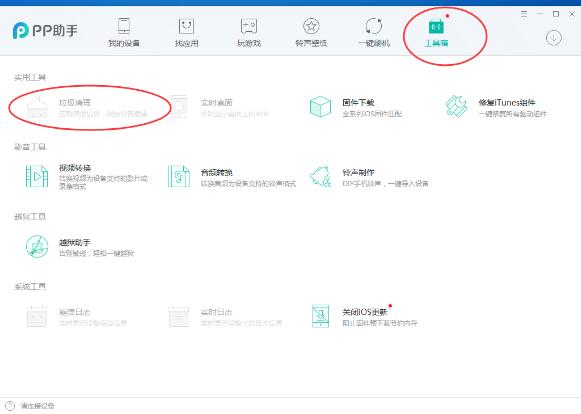Open the 音频转换 audio convert icon

point(179,176)
